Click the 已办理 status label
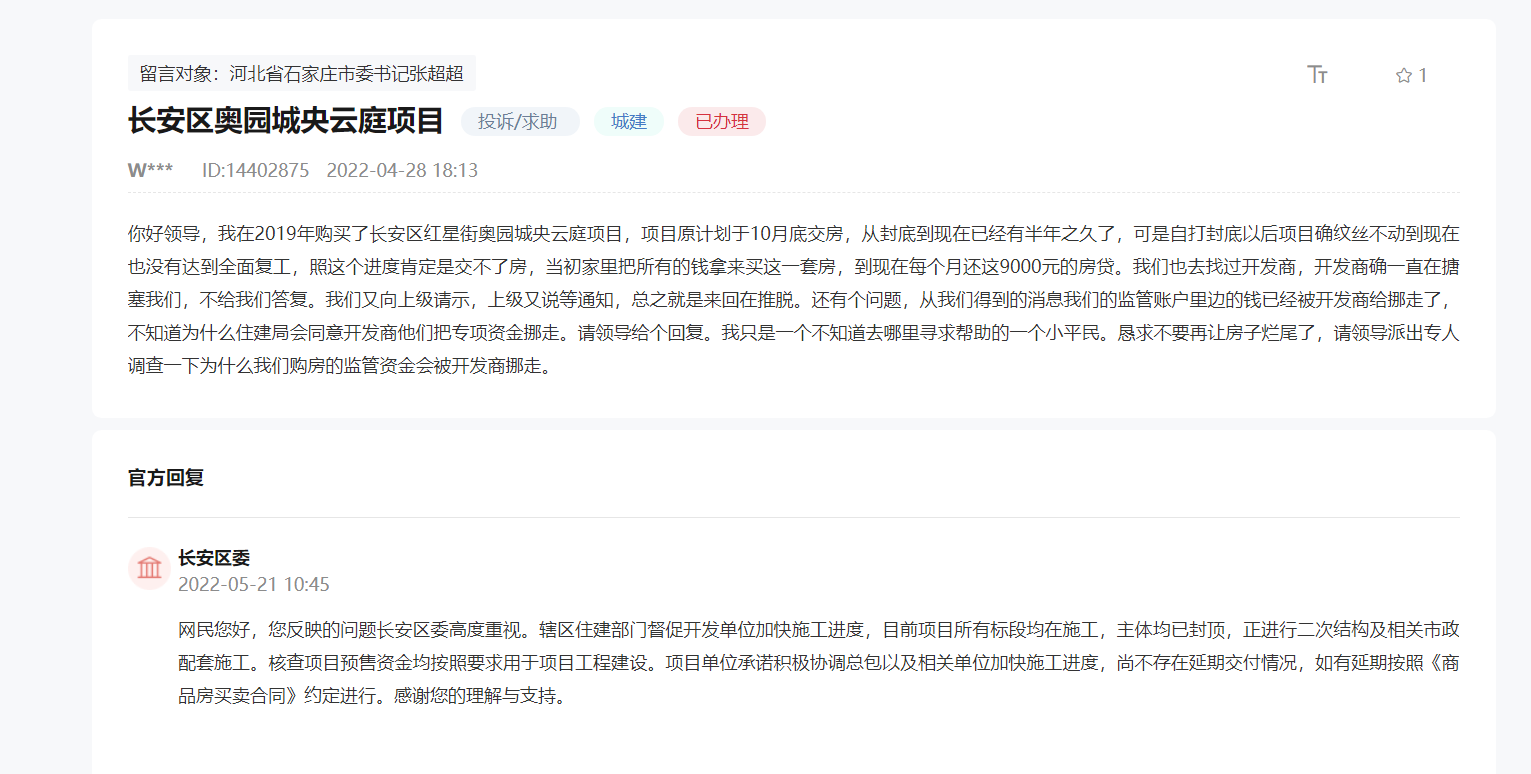The width and height of the screenshot is (1531, 774). tap(721, 121)
